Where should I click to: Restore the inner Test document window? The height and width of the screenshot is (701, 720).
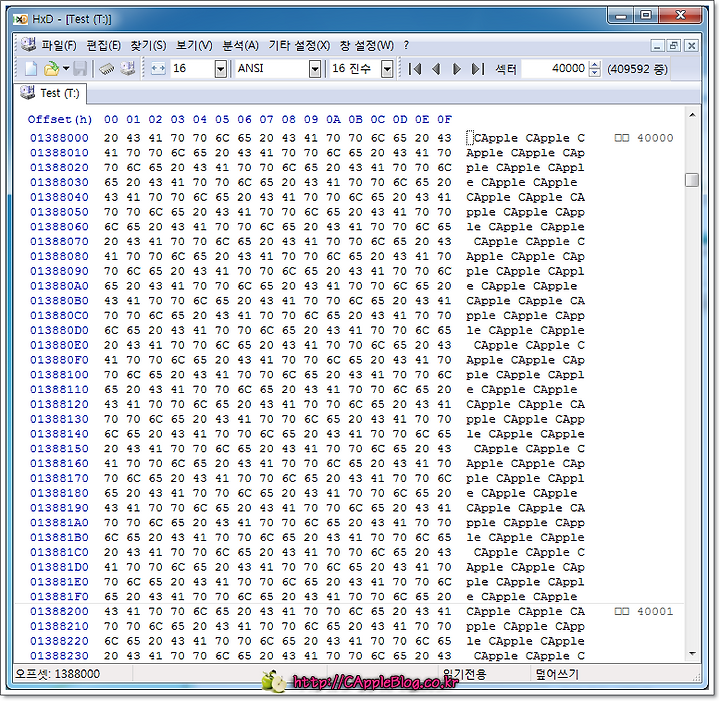point(674,45)
